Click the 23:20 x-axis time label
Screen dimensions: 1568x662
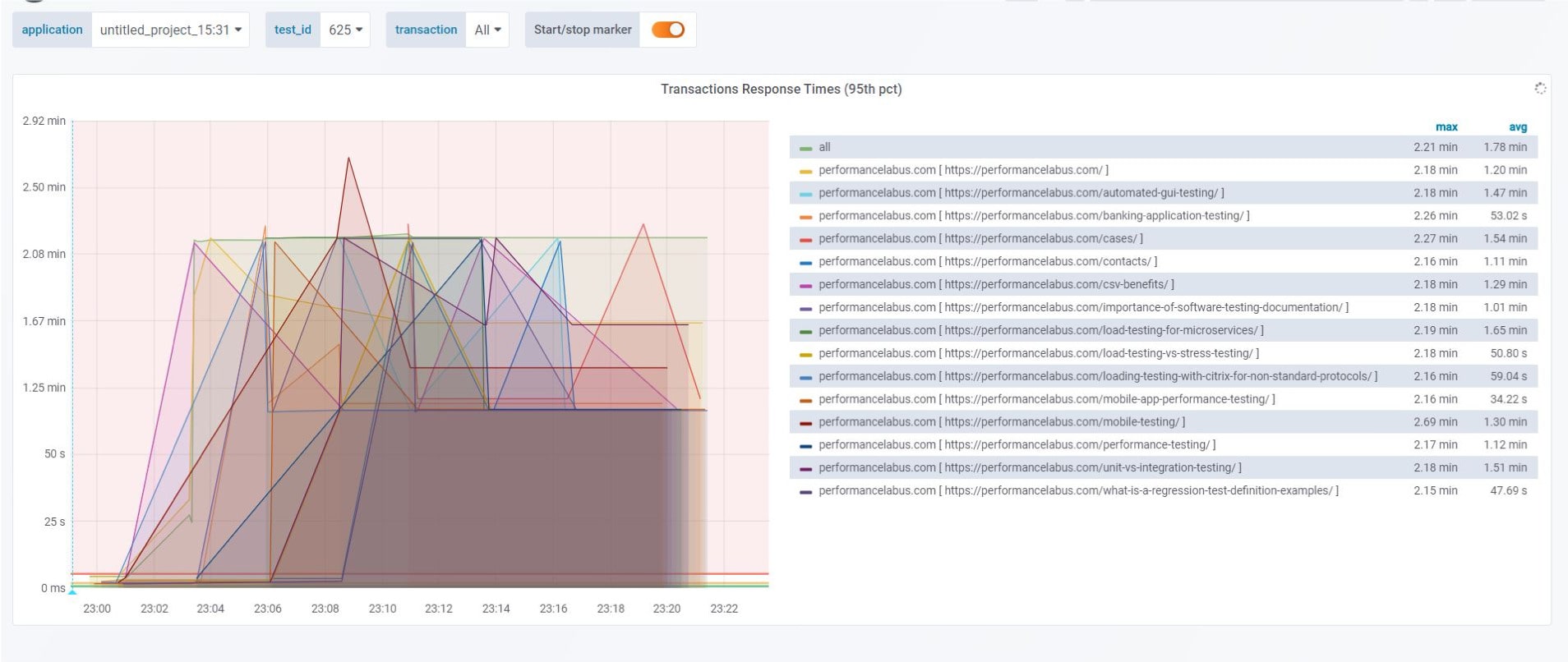(666, 609)
